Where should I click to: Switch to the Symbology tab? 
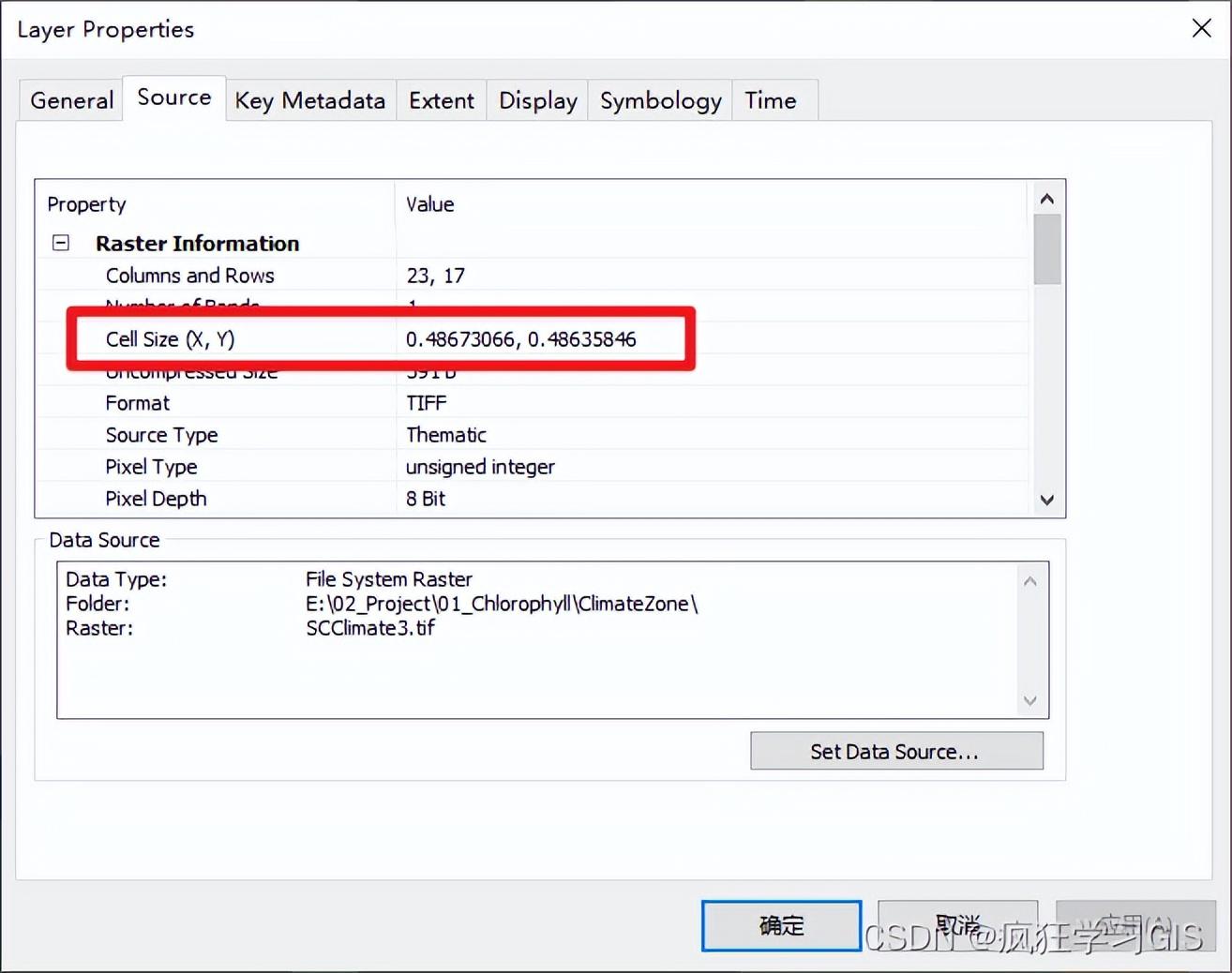660,100
